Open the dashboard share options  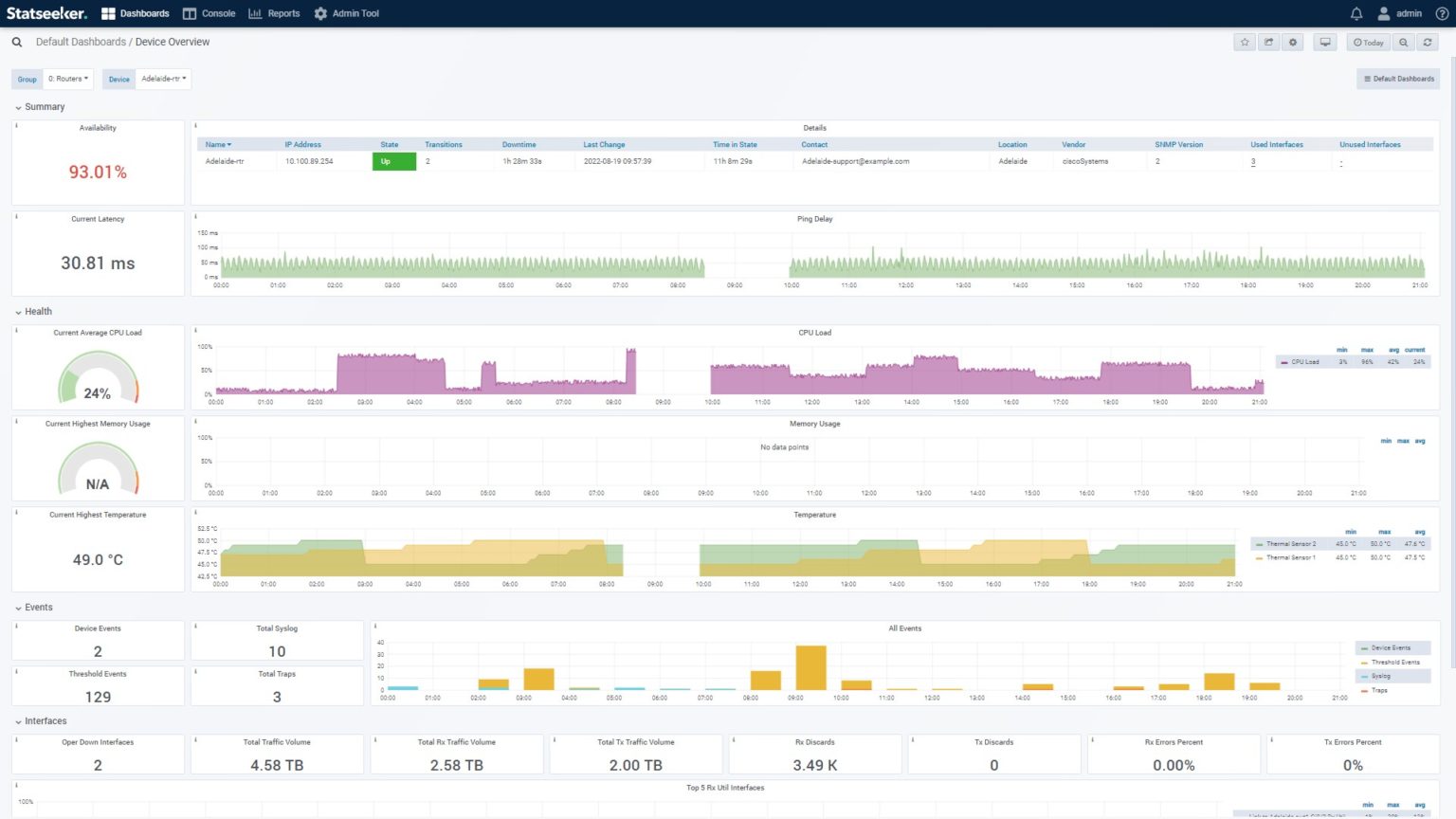(x=1269, y=42)
